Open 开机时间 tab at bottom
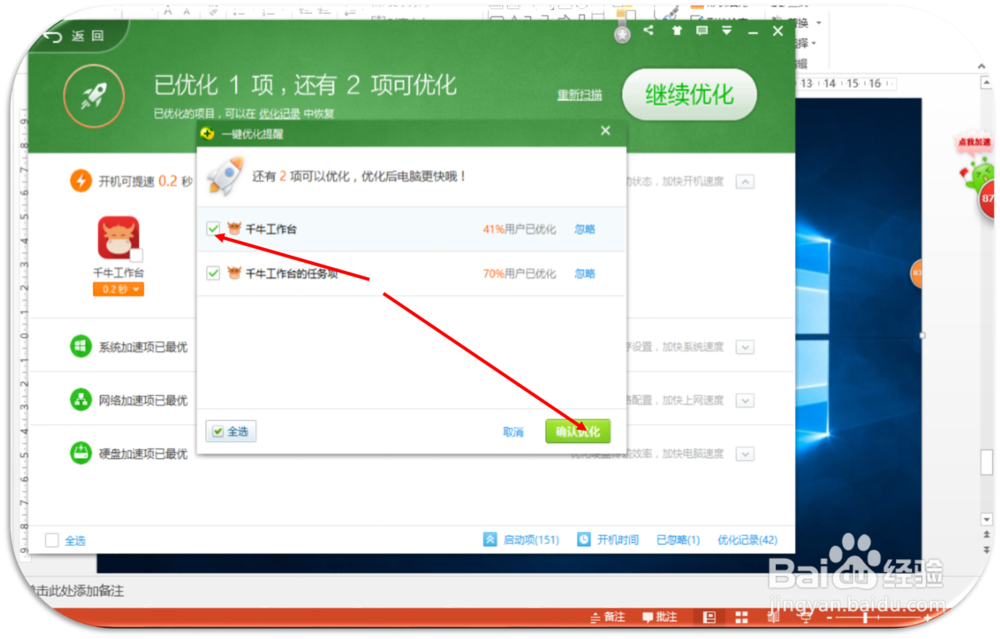The height and width of the screenshot is (639, 1000). click(x=617, y=540)
